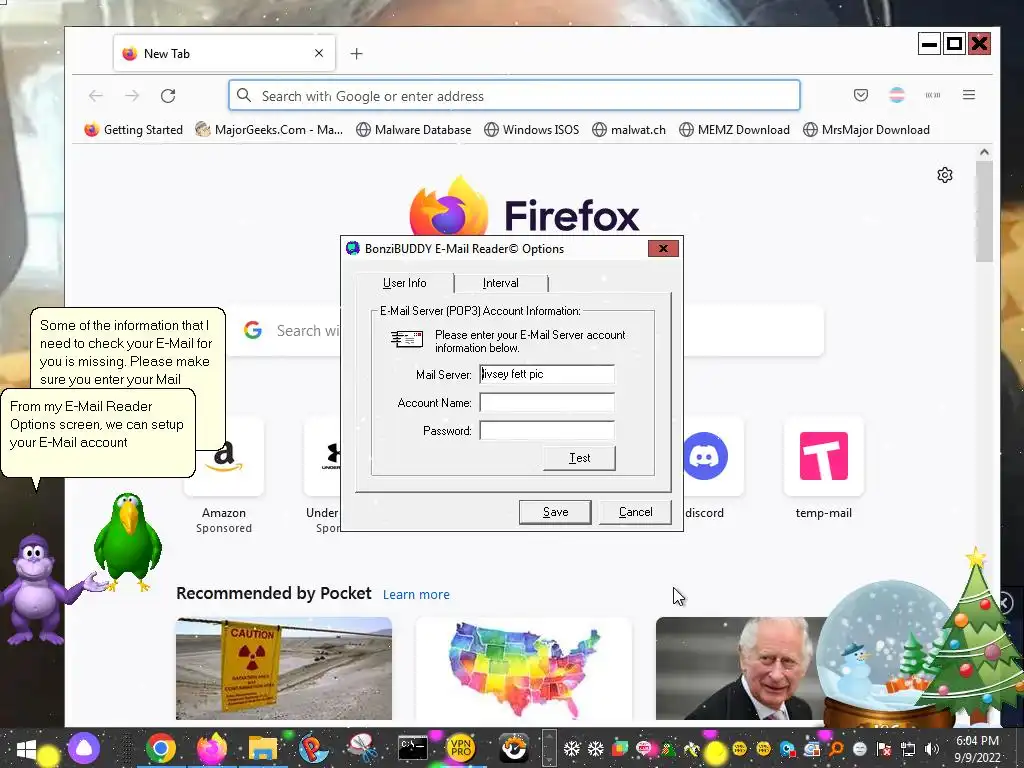The width and height of the screenshot is (1024, 768).
Task: Open the Snipping Tool taskbar icon
Action: coord(362,748)
